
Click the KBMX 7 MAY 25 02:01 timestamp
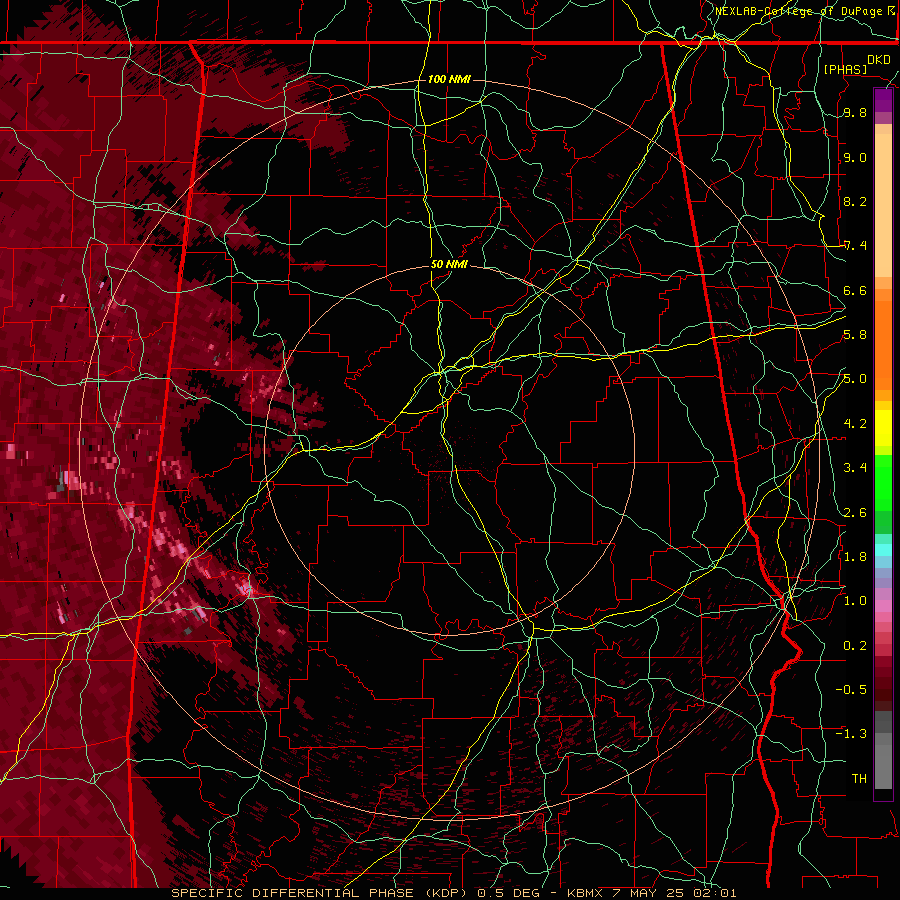pos(651,893)
